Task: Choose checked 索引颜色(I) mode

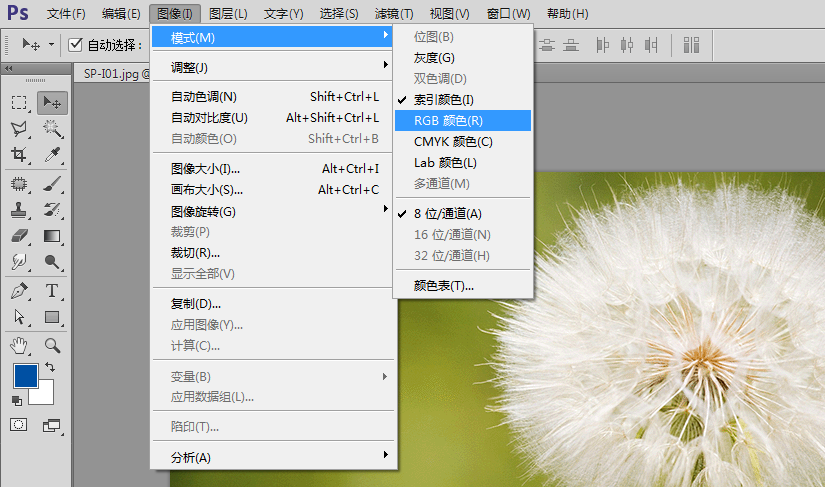Action: click(x=462, y=100)
